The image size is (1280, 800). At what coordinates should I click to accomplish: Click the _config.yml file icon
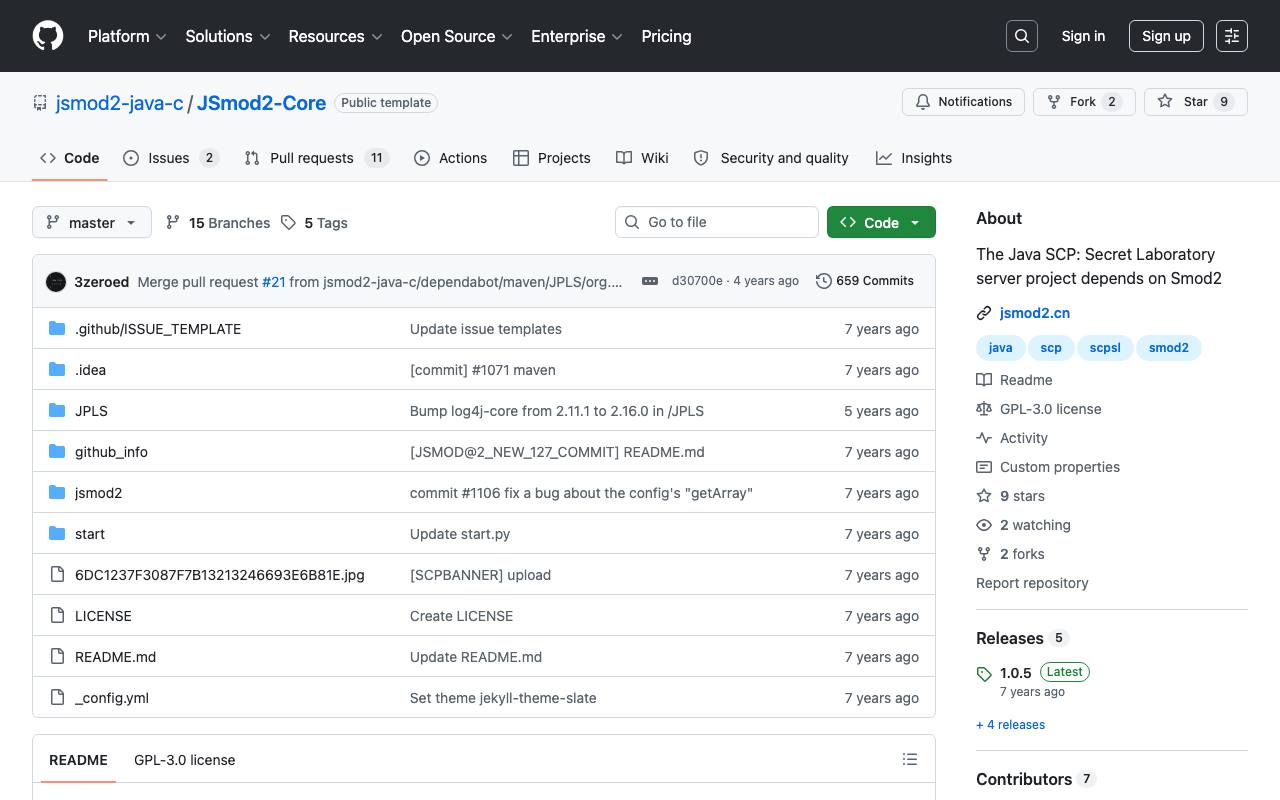(x=57, y=698)
